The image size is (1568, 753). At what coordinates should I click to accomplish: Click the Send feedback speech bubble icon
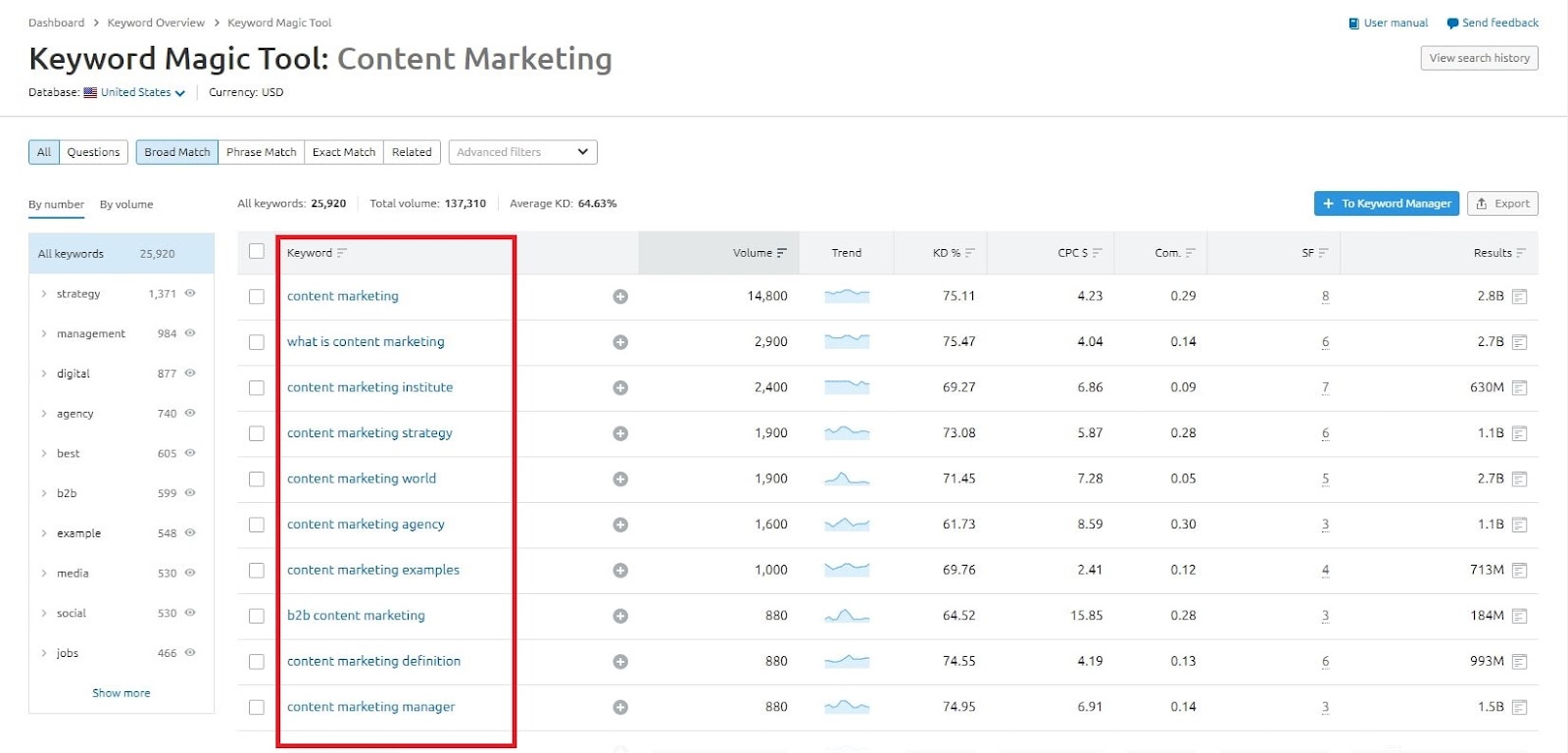1452,24
